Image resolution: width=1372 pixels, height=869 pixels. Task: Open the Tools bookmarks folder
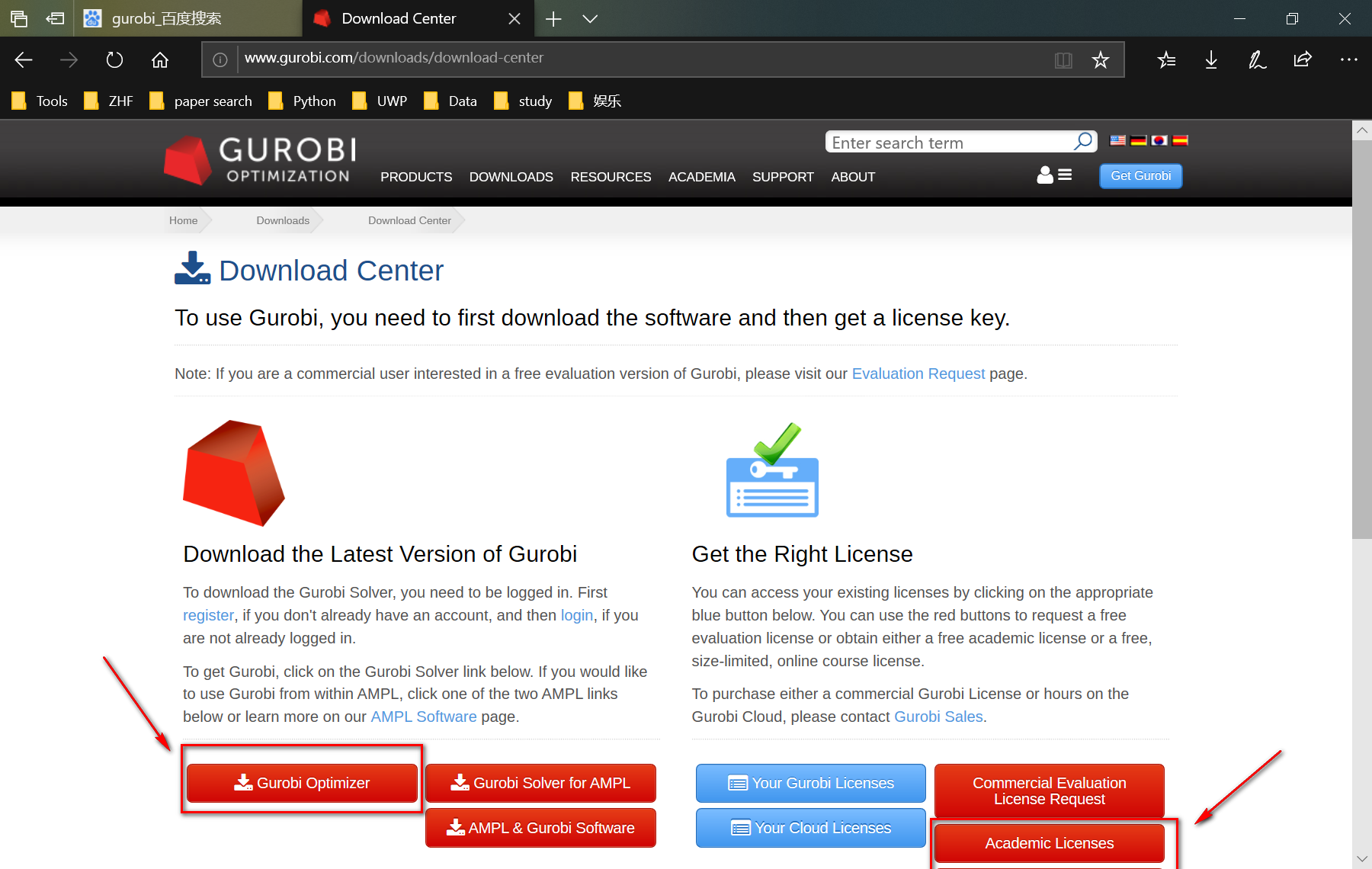(40, 101)
